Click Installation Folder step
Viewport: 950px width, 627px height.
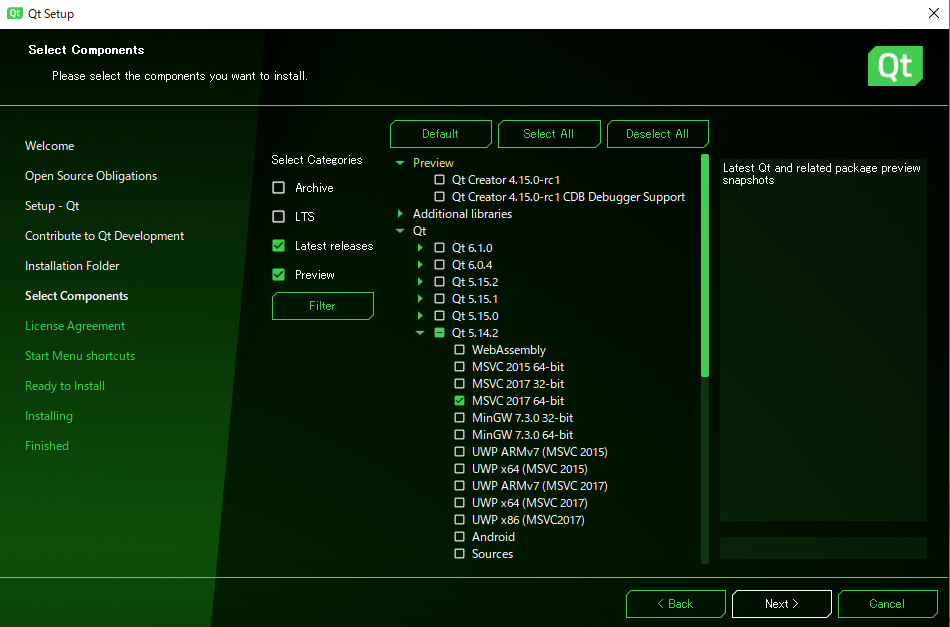(72, 266)
